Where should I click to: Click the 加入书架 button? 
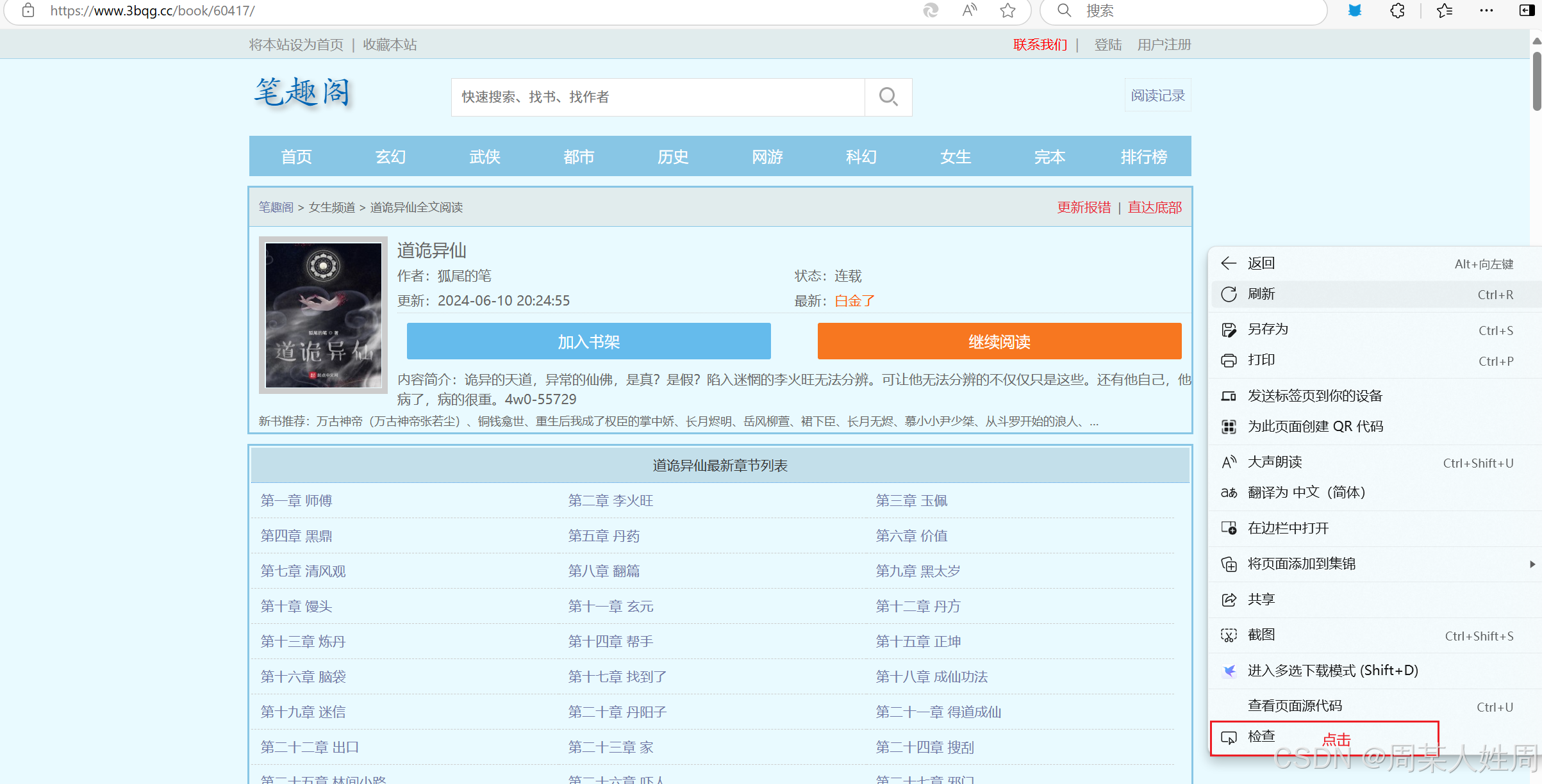588,341
